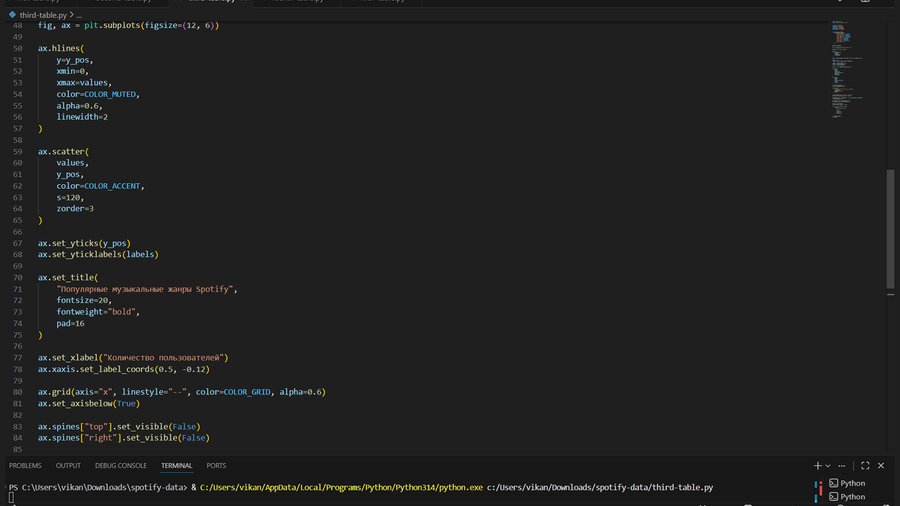Focus the terminal command prompt cursor

12,497
